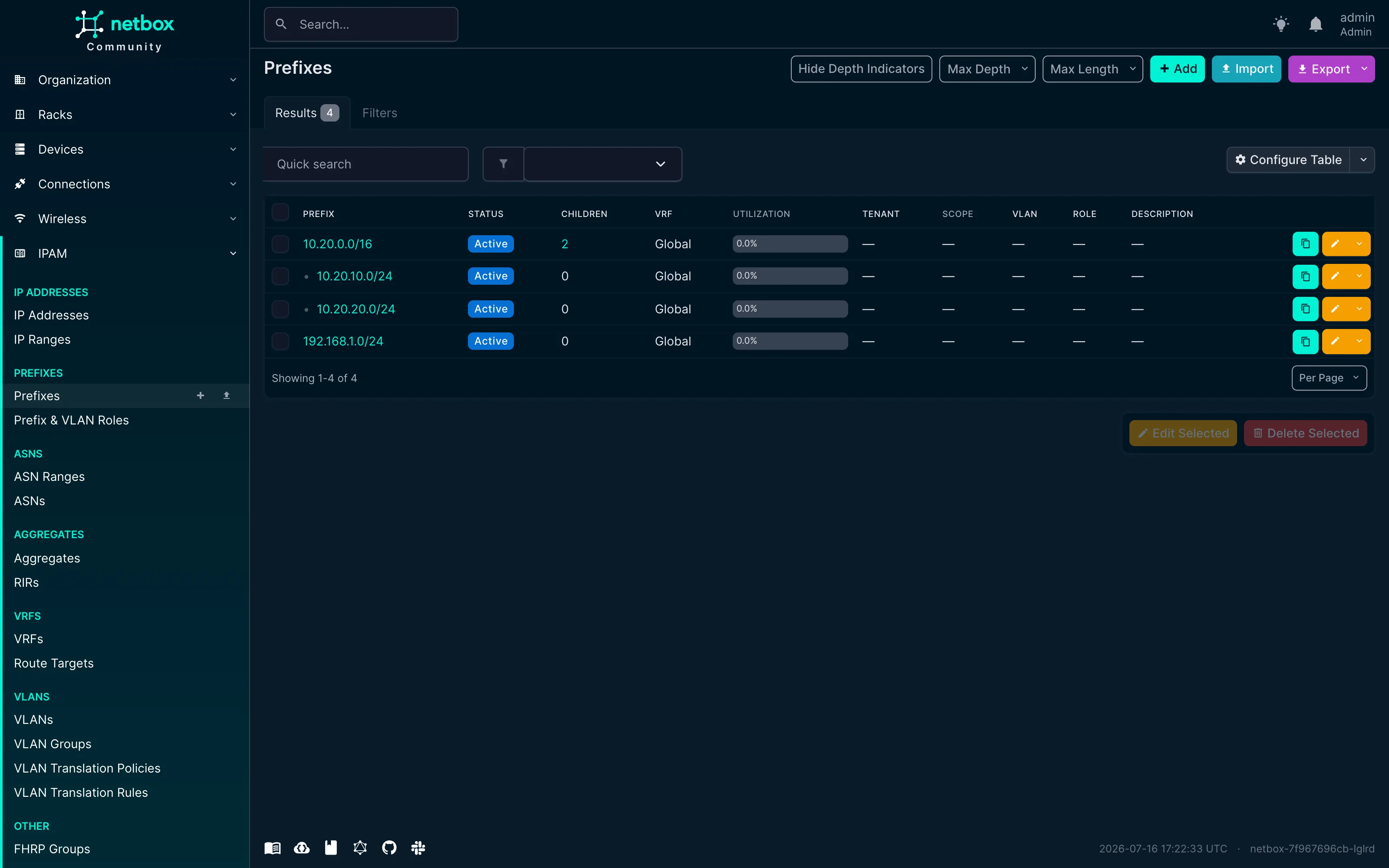Open the Per Page dropdown
The image size is (1389, 868).
point(1329,378)
